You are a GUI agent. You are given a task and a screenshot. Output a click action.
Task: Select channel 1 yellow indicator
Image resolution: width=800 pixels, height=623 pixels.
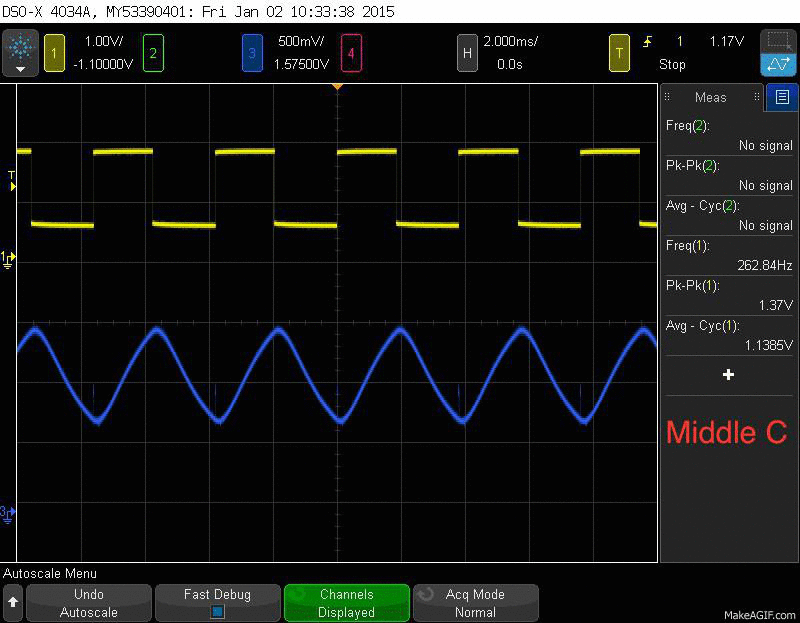click(x=55, y=53)
